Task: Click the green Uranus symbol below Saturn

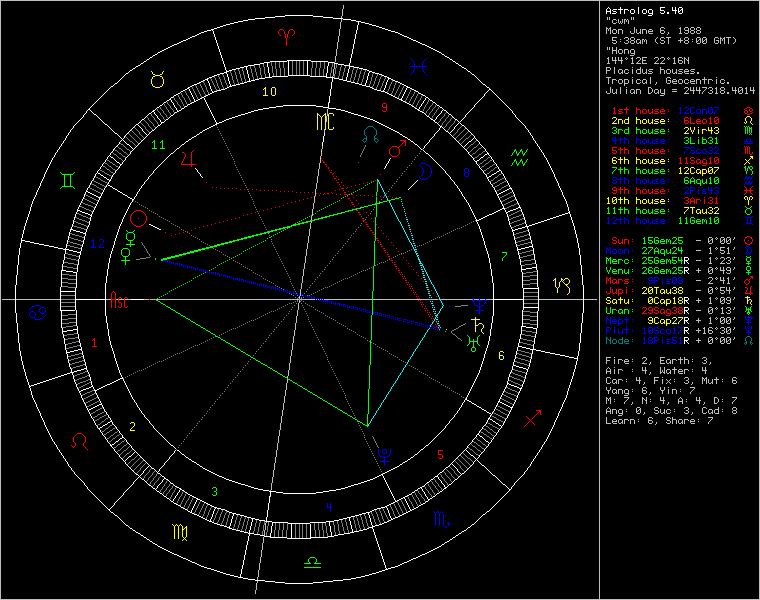Action: pos(473,343)
